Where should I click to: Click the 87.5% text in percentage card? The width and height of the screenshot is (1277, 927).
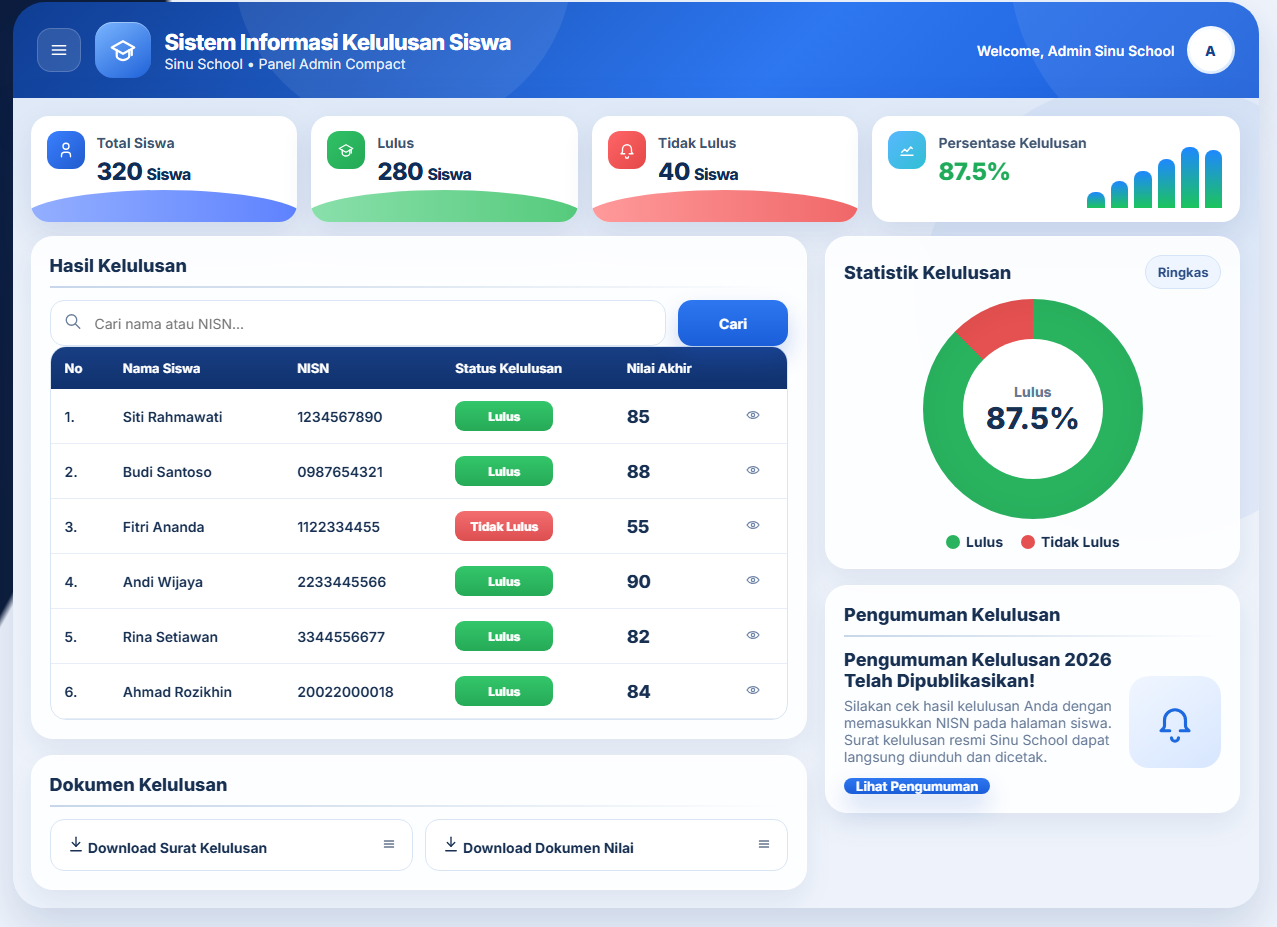(x=974, y=172)
